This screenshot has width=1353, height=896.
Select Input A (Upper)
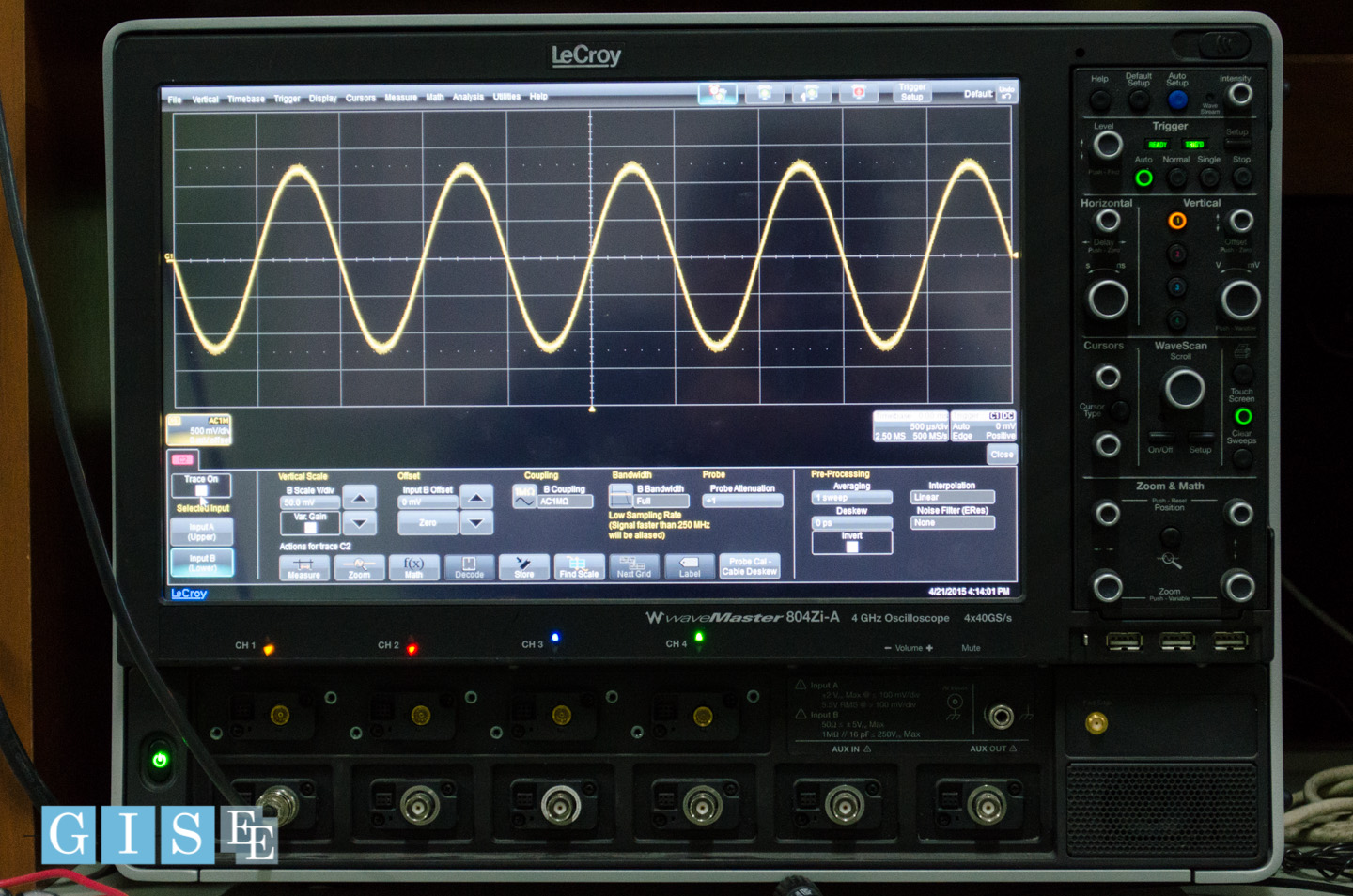[202, 532]
